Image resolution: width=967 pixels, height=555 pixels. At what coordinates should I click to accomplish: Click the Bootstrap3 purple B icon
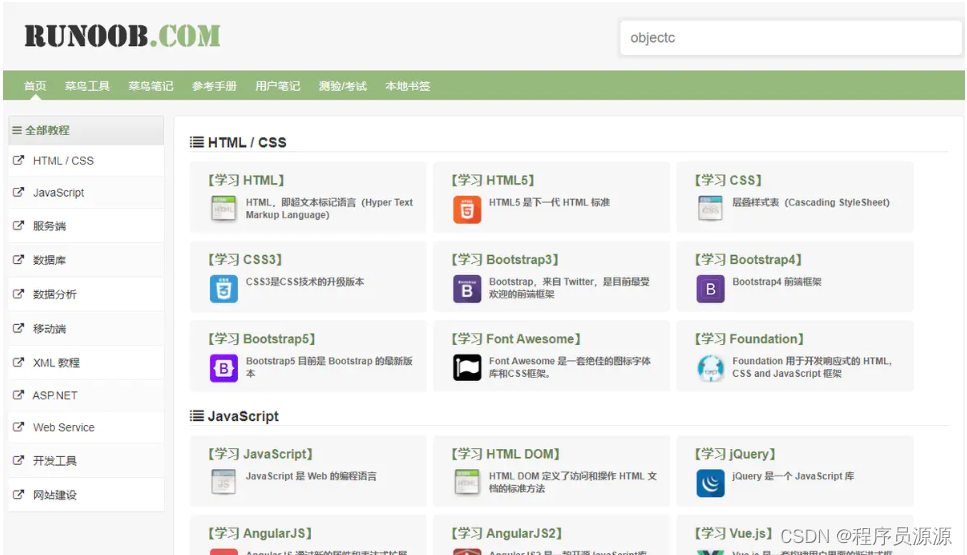click(467, 288)
